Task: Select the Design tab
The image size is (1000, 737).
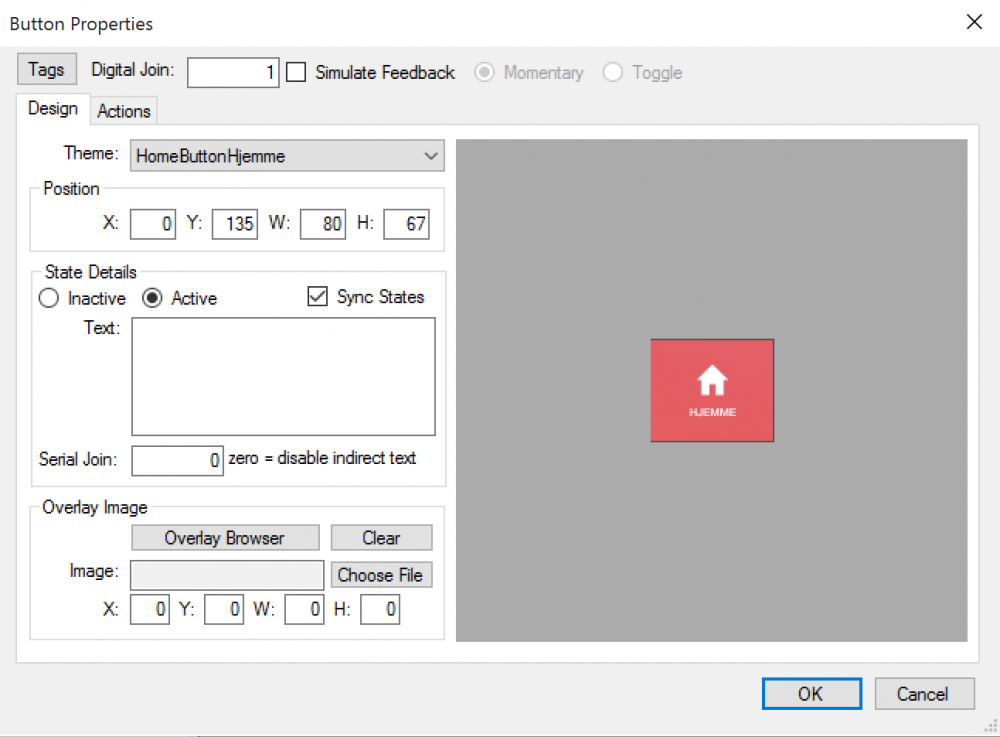Action: (53, 109)
